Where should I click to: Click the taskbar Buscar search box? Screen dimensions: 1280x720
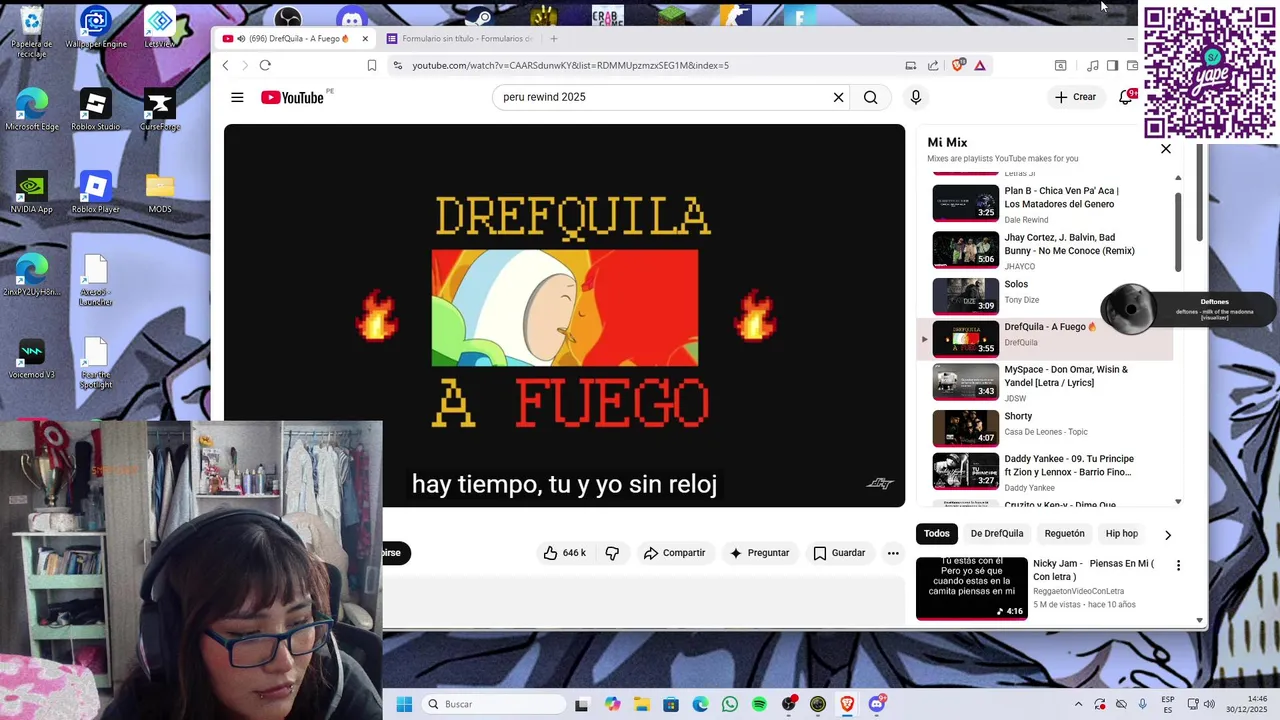[x=493, y=704]
